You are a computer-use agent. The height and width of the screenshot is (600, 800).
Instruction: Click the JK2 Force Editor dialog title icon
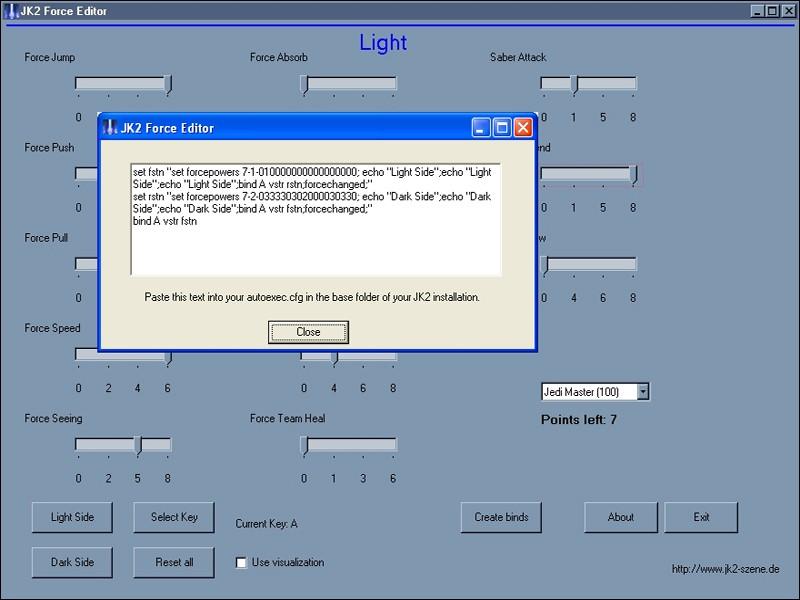[x=110, y=128]
